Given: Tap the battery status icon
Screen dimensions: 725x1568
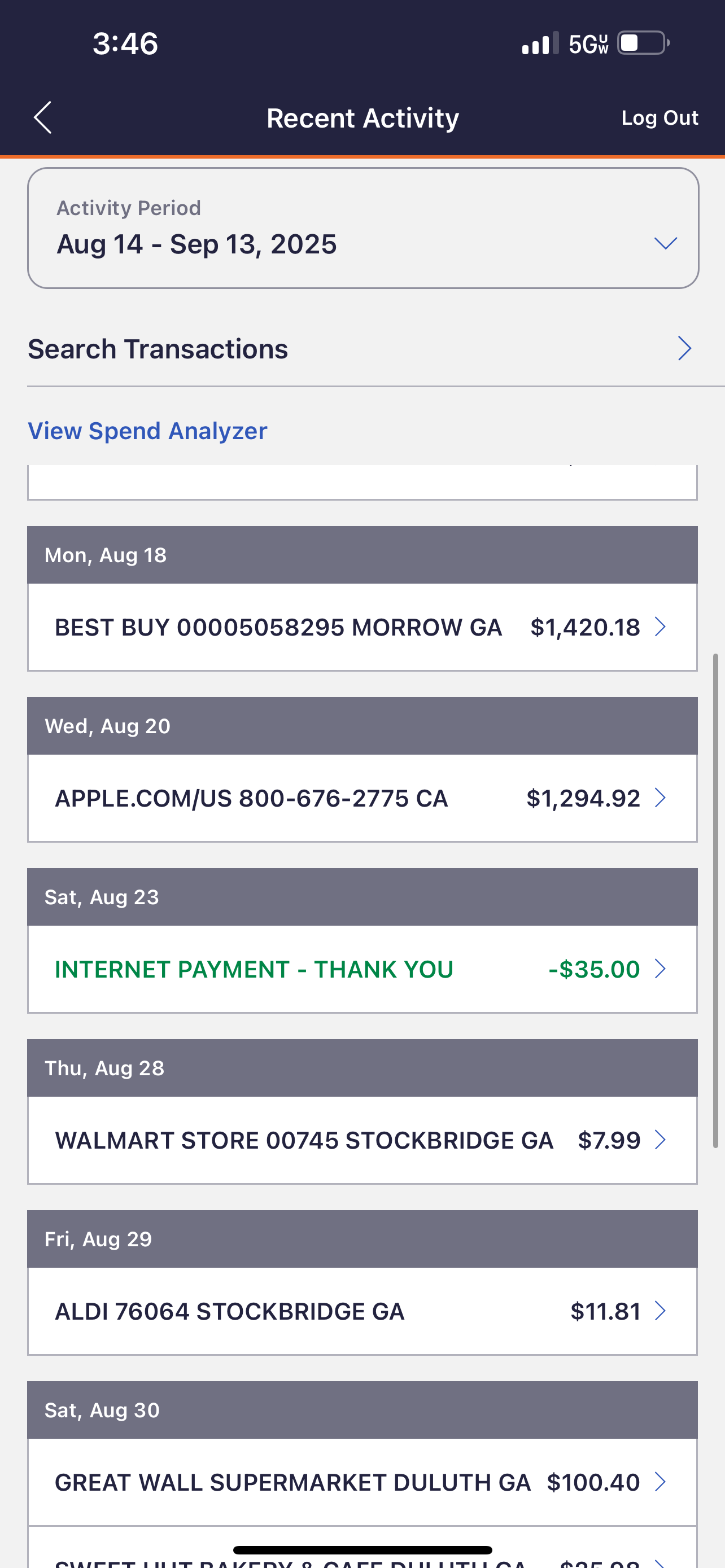Looking at the screenshot, I should pyautogui.click(x=643, y=43).
